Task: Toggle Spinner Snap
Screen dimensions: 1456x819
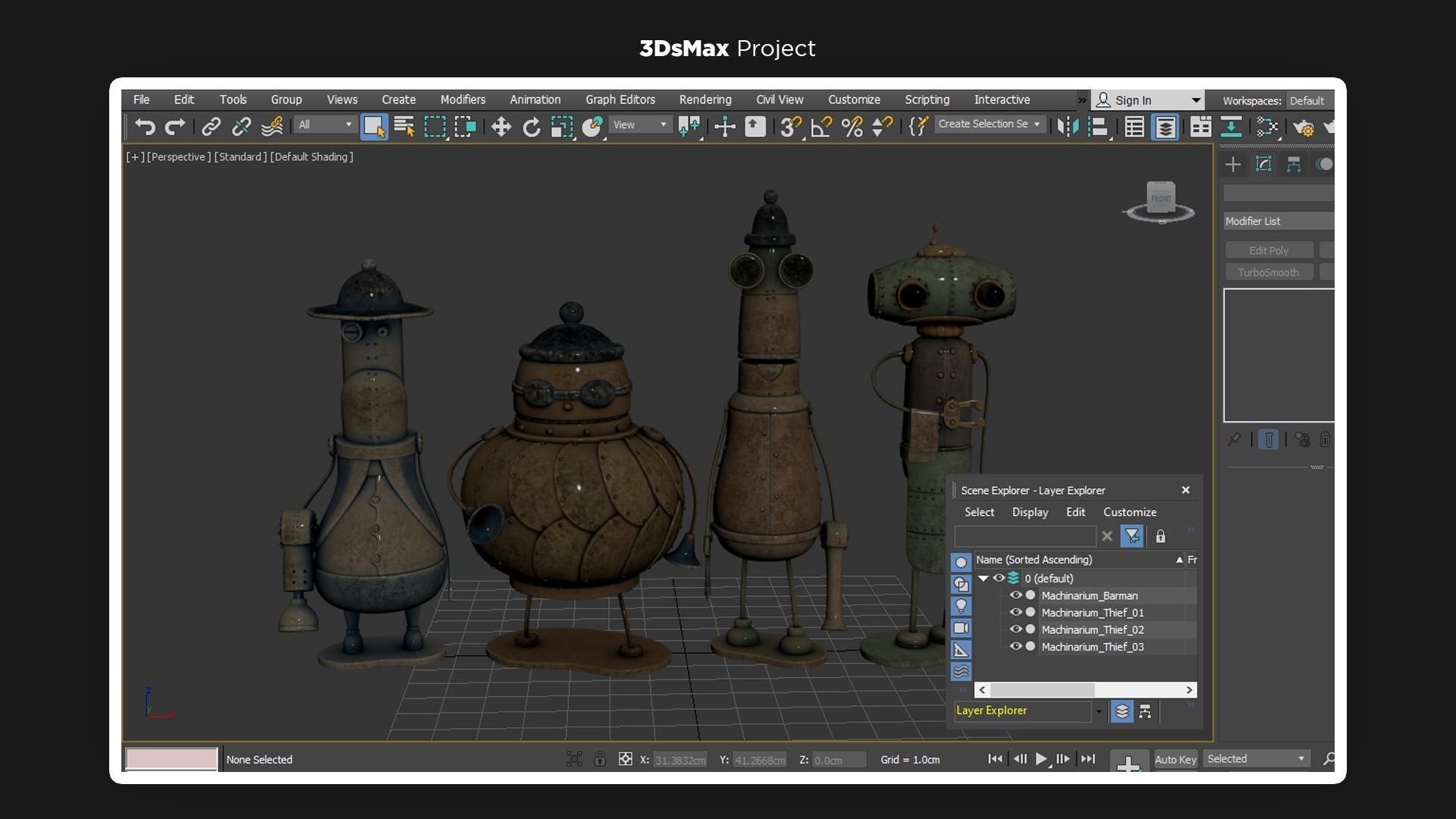Action: pos(882,127)
